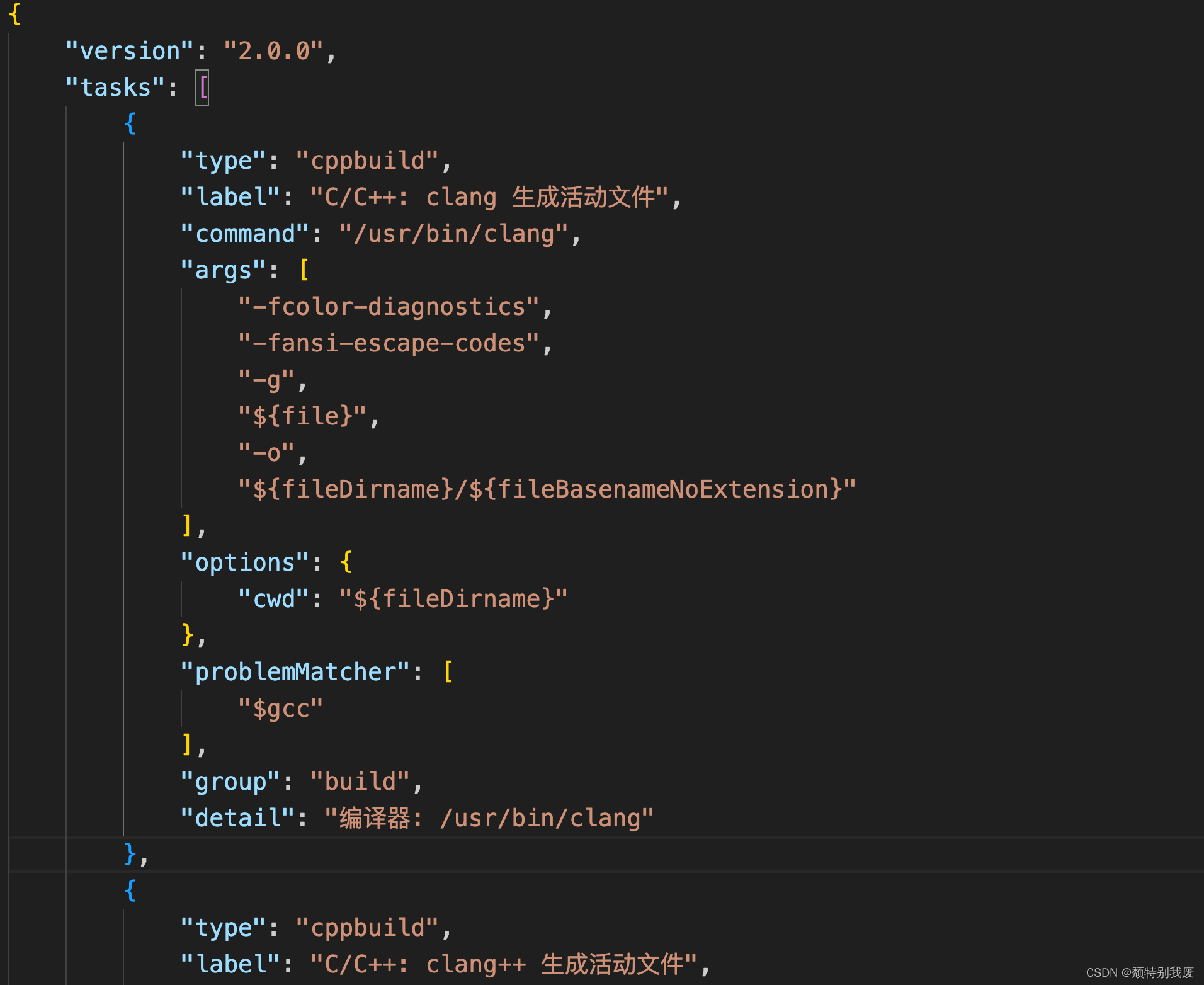Click the yellow problemMatcher opening bracket
Viewport: 1204px width, 985px height.
(448, 672)
